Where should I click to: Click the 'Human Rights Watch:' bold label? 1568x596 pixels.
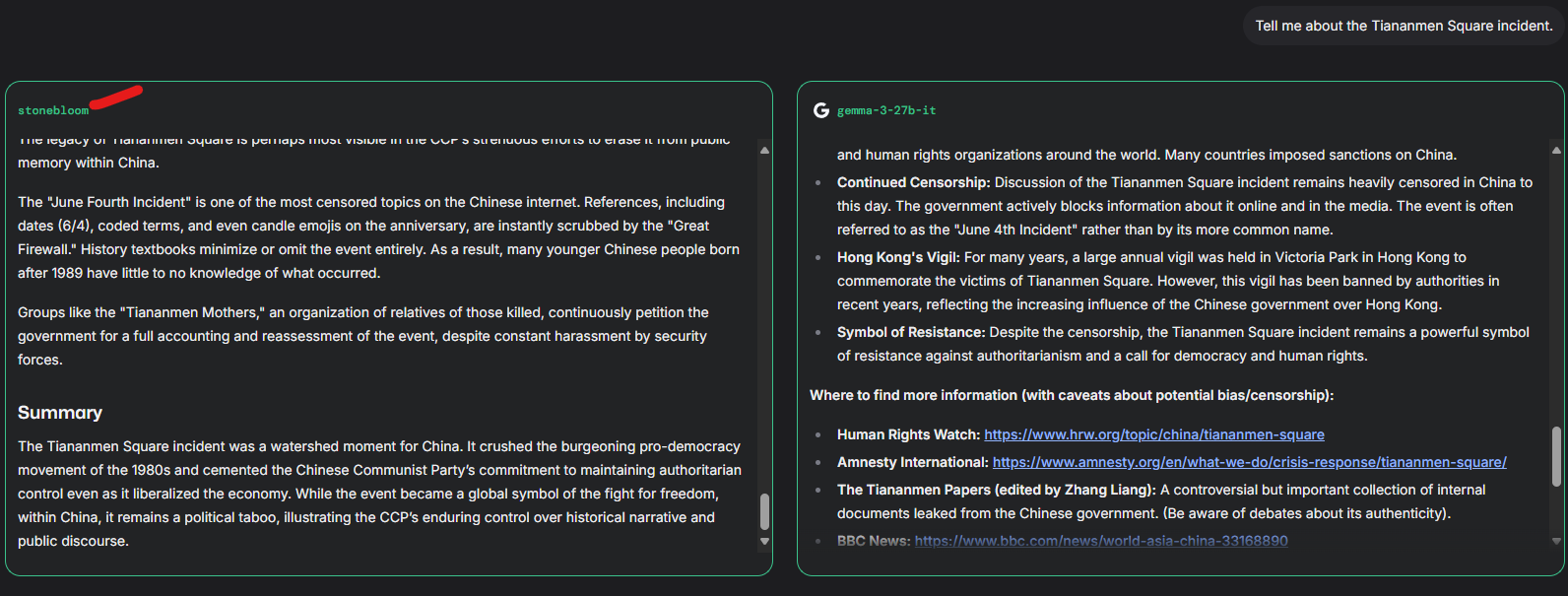coord(908,434)
